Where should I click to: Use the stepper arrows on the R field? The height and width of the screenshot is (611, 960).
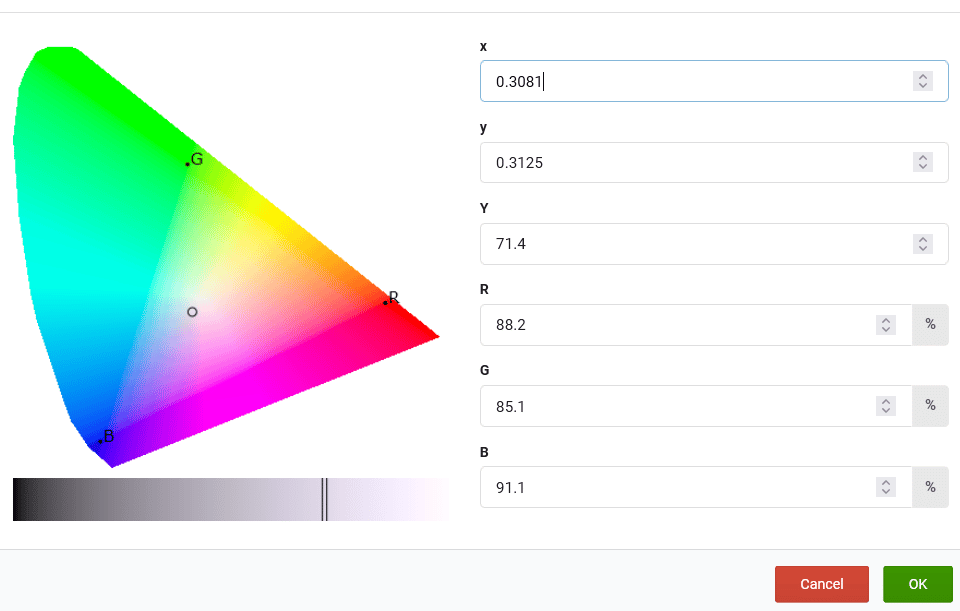pyautogui.click(x=885, y=325)
